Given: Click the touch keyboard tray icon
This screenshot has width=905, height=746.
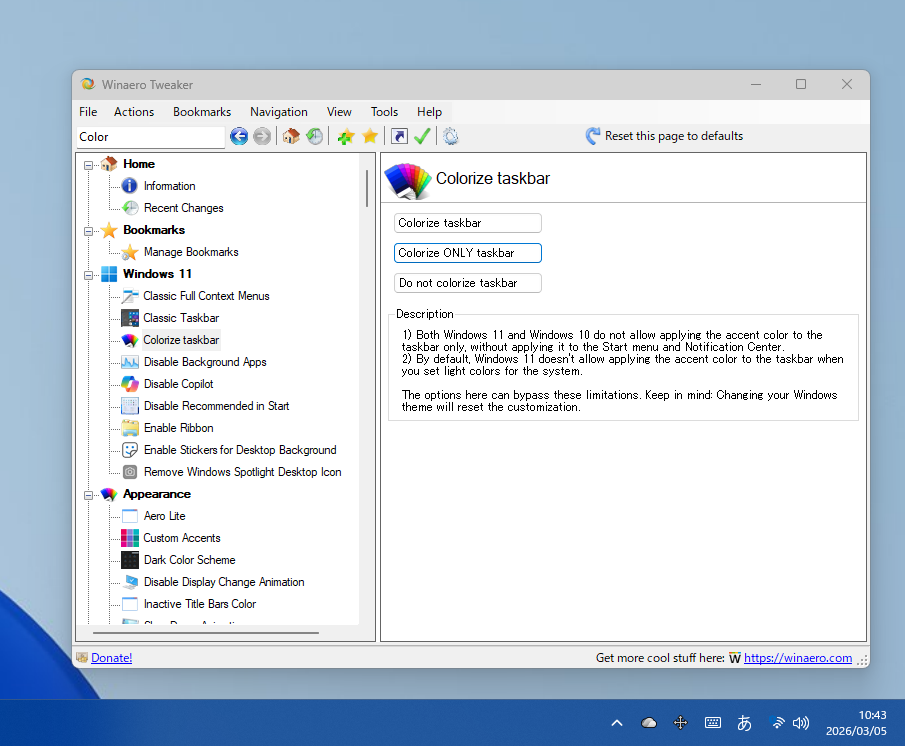Looking at the screenshot, I should click(713, 723).
